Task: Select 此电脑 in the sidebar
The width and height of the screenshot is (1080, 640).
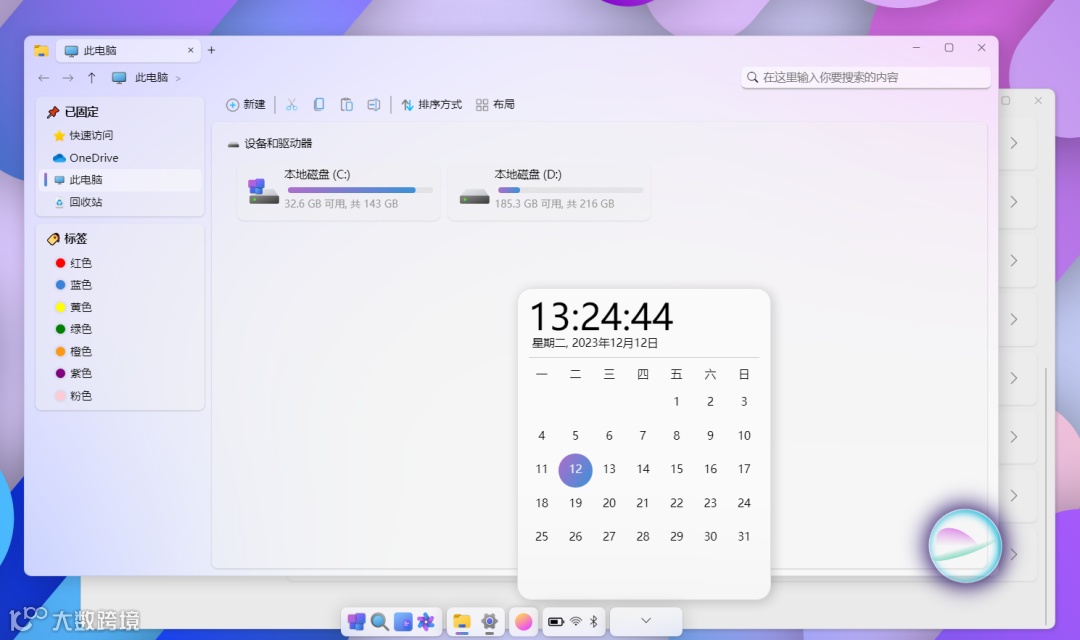Action: [x=121, y=180]
